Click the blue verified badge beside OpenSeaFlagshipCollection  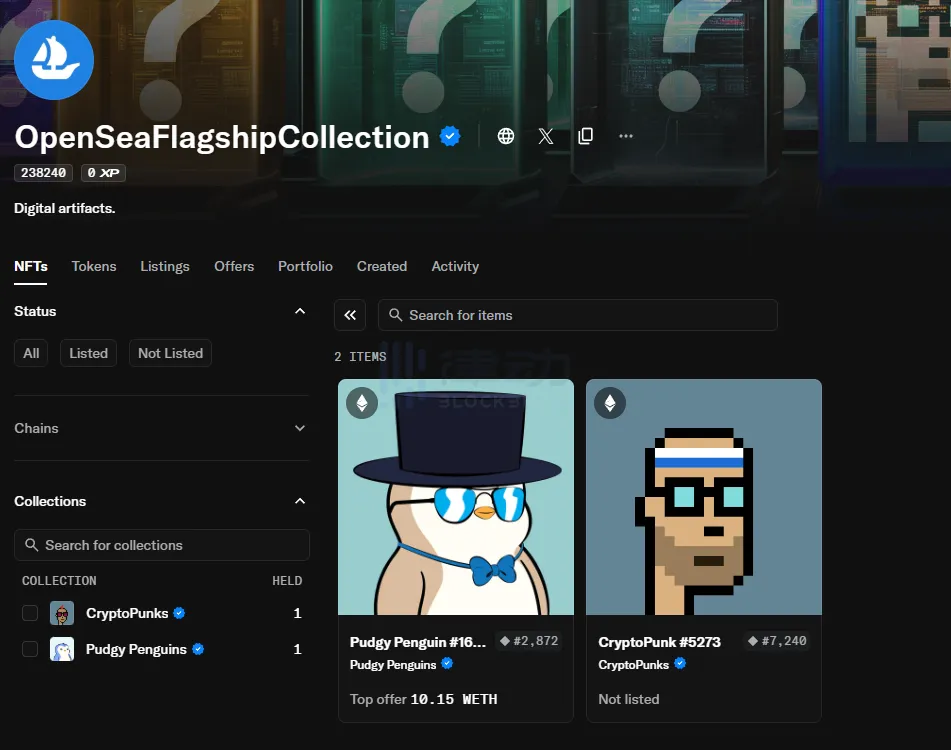click(x=449, y=136)
